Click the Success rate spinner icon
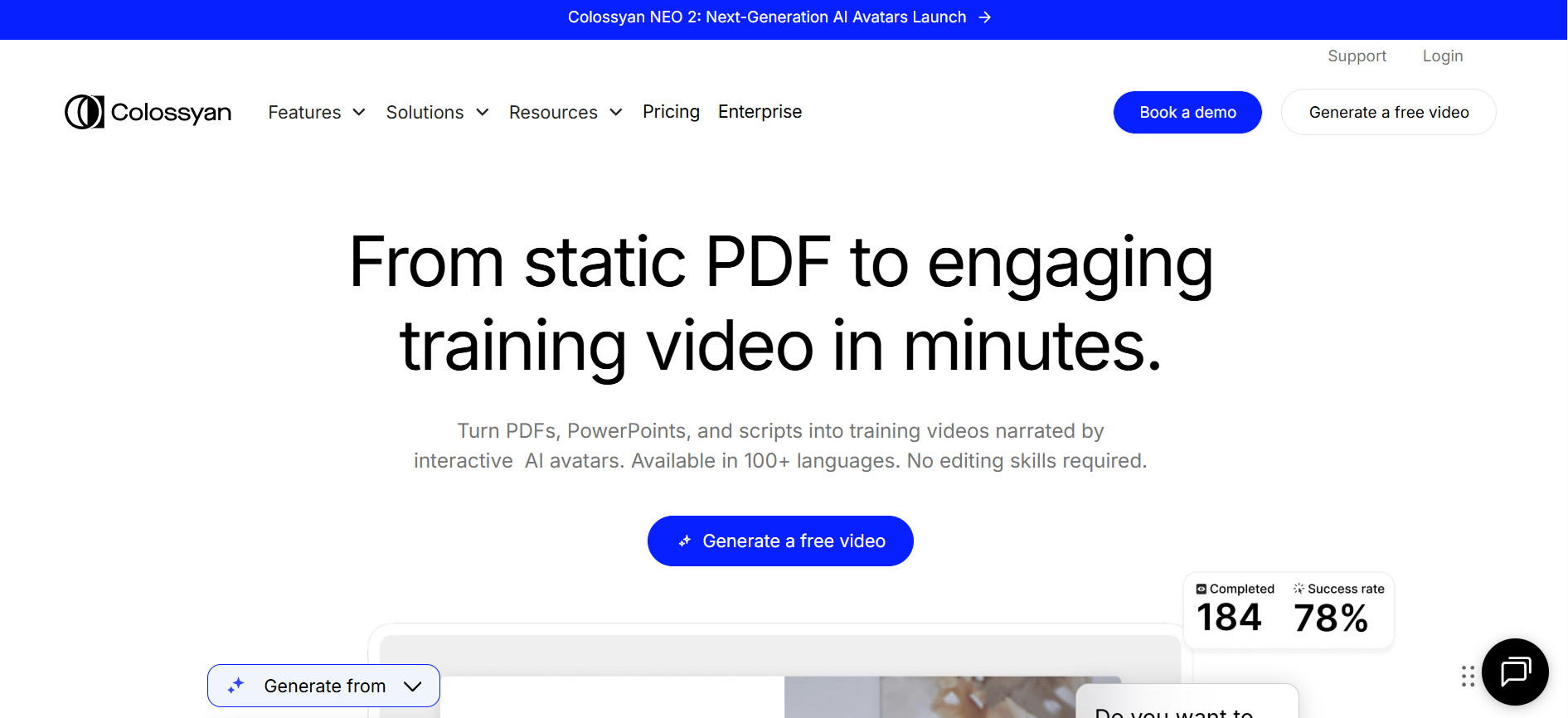The height and width of the screenshot is (718, 1568). [1299, 589]
